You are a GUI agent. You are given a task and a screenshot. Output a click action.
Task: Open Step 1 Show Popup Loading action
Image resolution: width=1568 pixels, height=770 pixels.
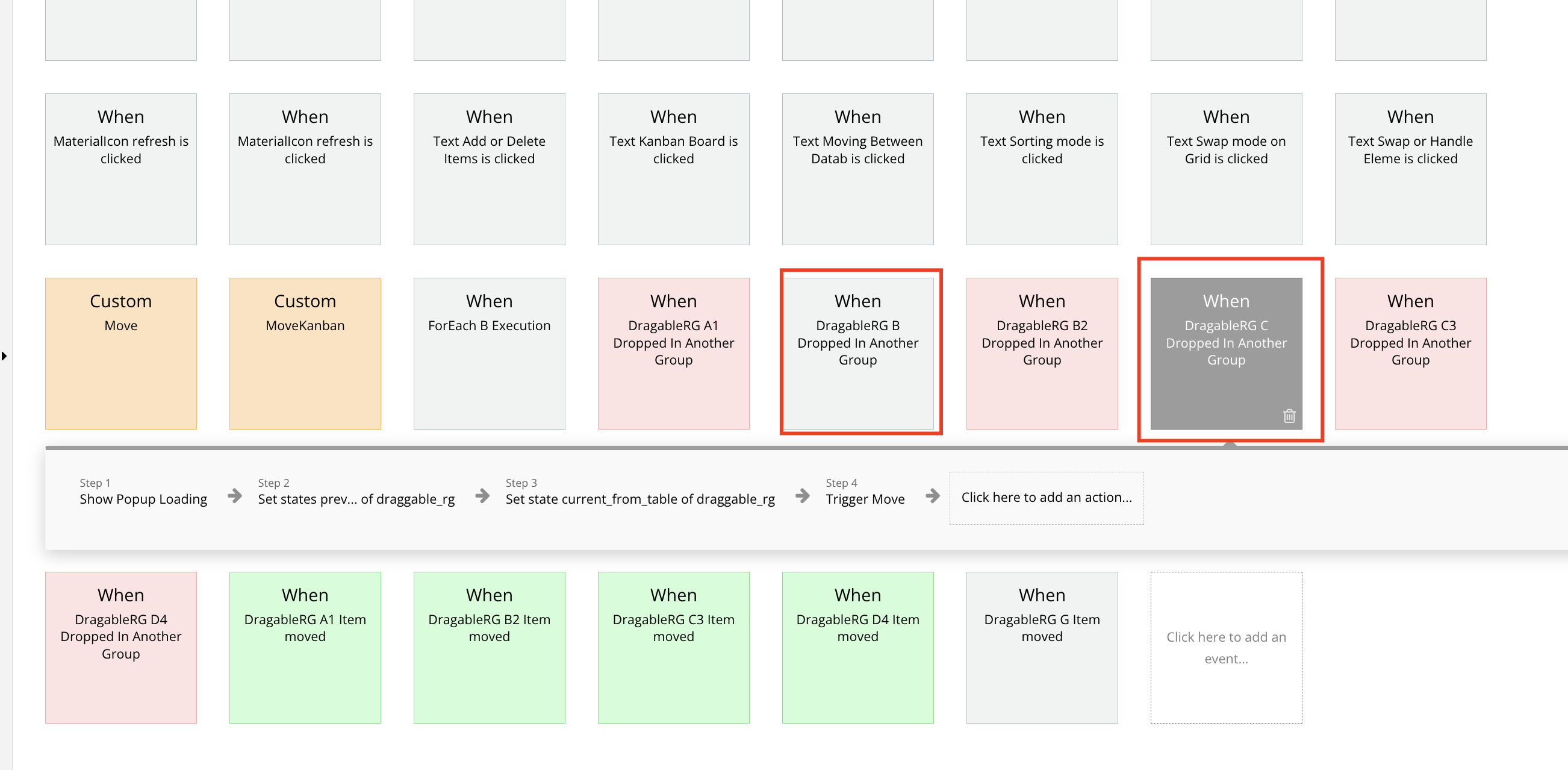tap(143, 492)
